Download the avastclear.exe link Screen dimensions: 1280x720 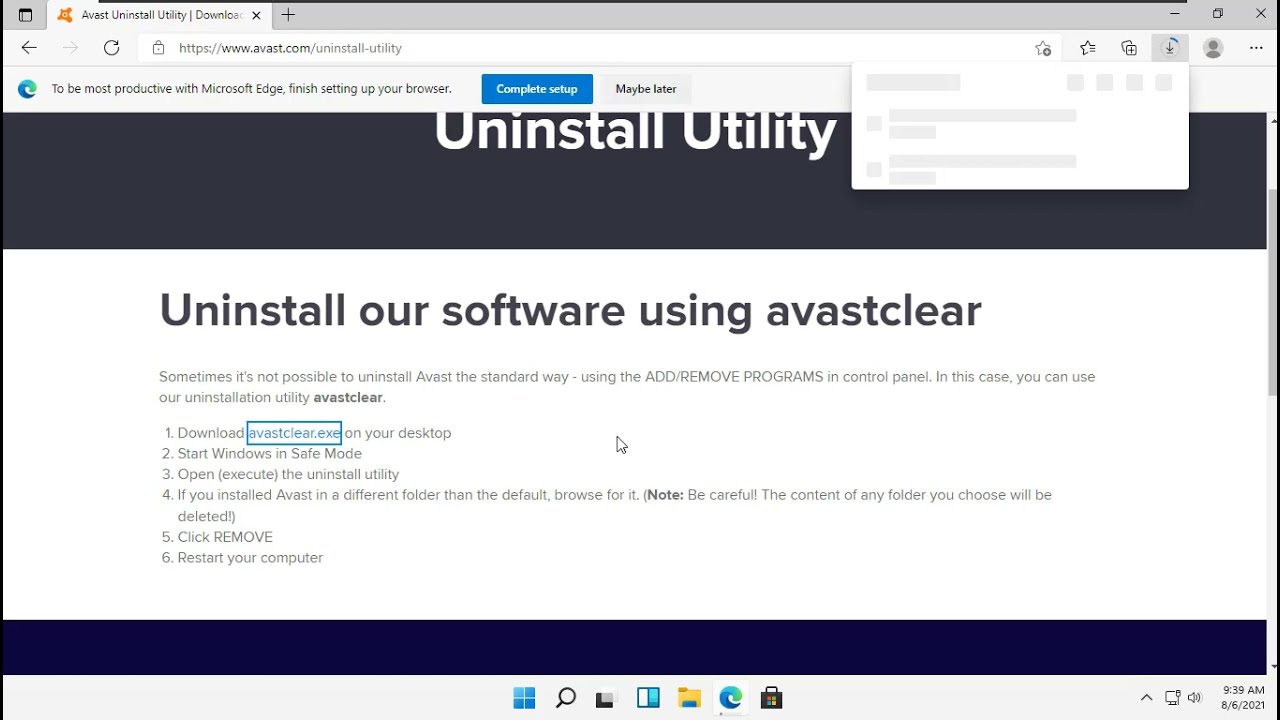click(294, 433)
